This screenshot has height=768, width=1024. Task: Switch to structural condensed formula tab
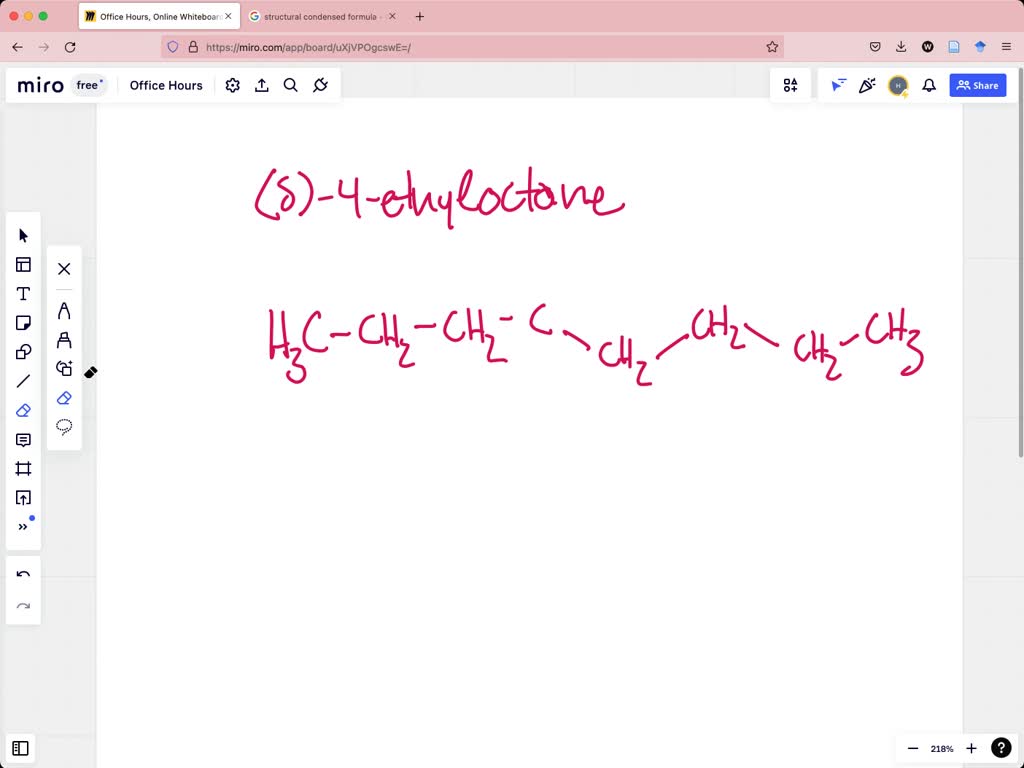pyautogui.click(x=322, y=16)
